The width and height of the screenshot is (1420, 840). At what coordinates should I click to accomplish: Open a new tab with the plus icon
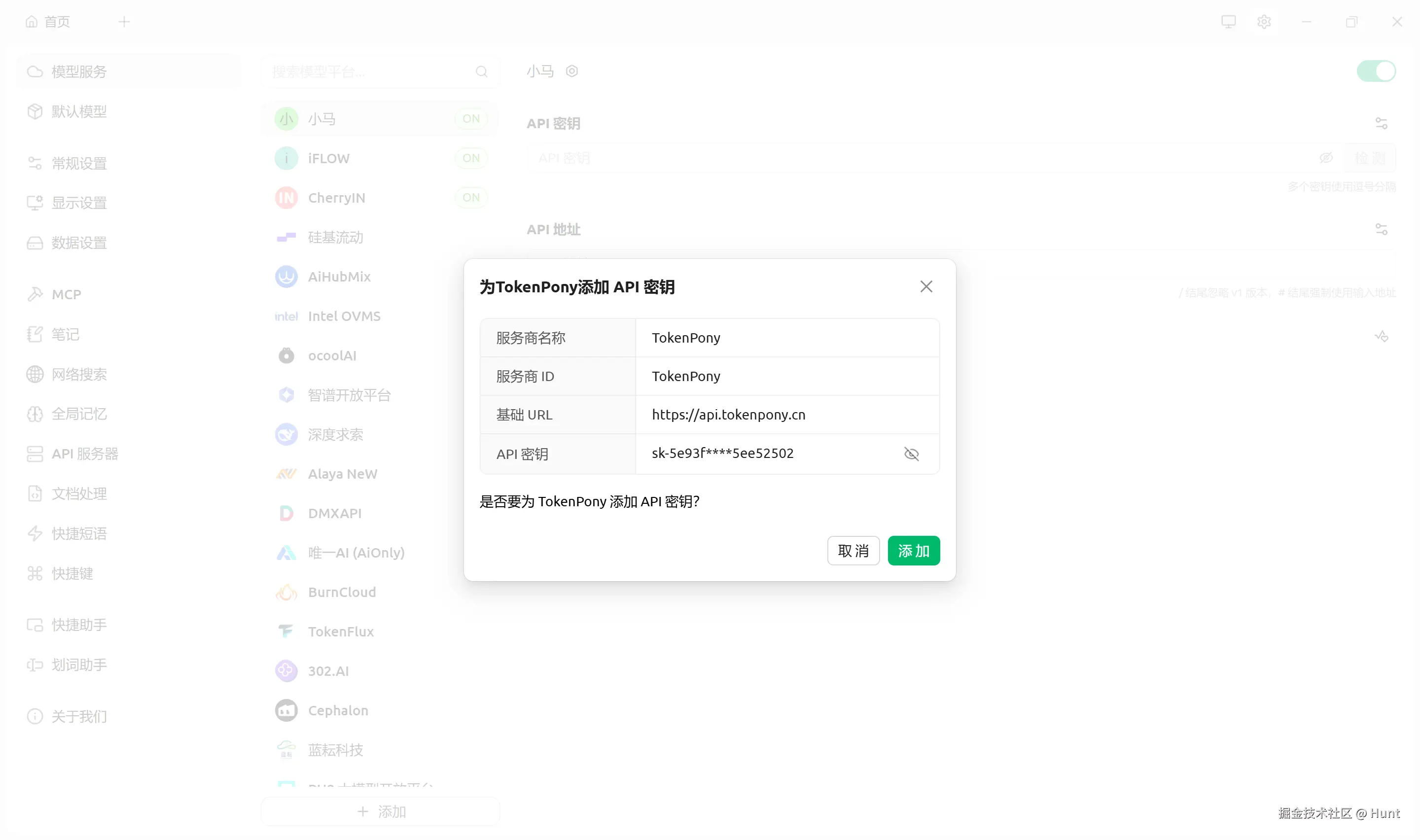tap(124, 22)
